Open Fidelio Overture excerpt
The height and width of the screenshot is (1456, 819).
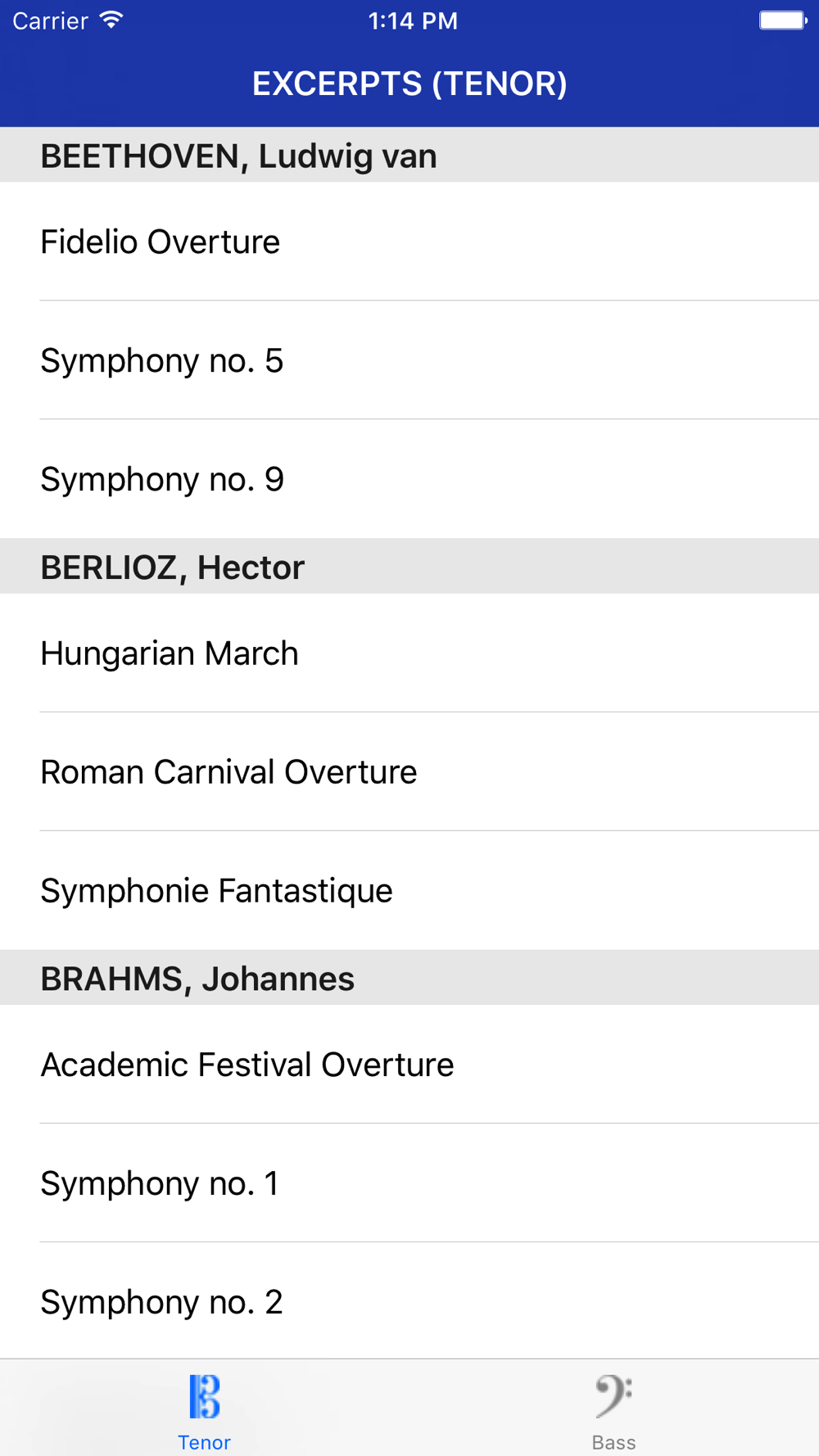pos(409,242)
